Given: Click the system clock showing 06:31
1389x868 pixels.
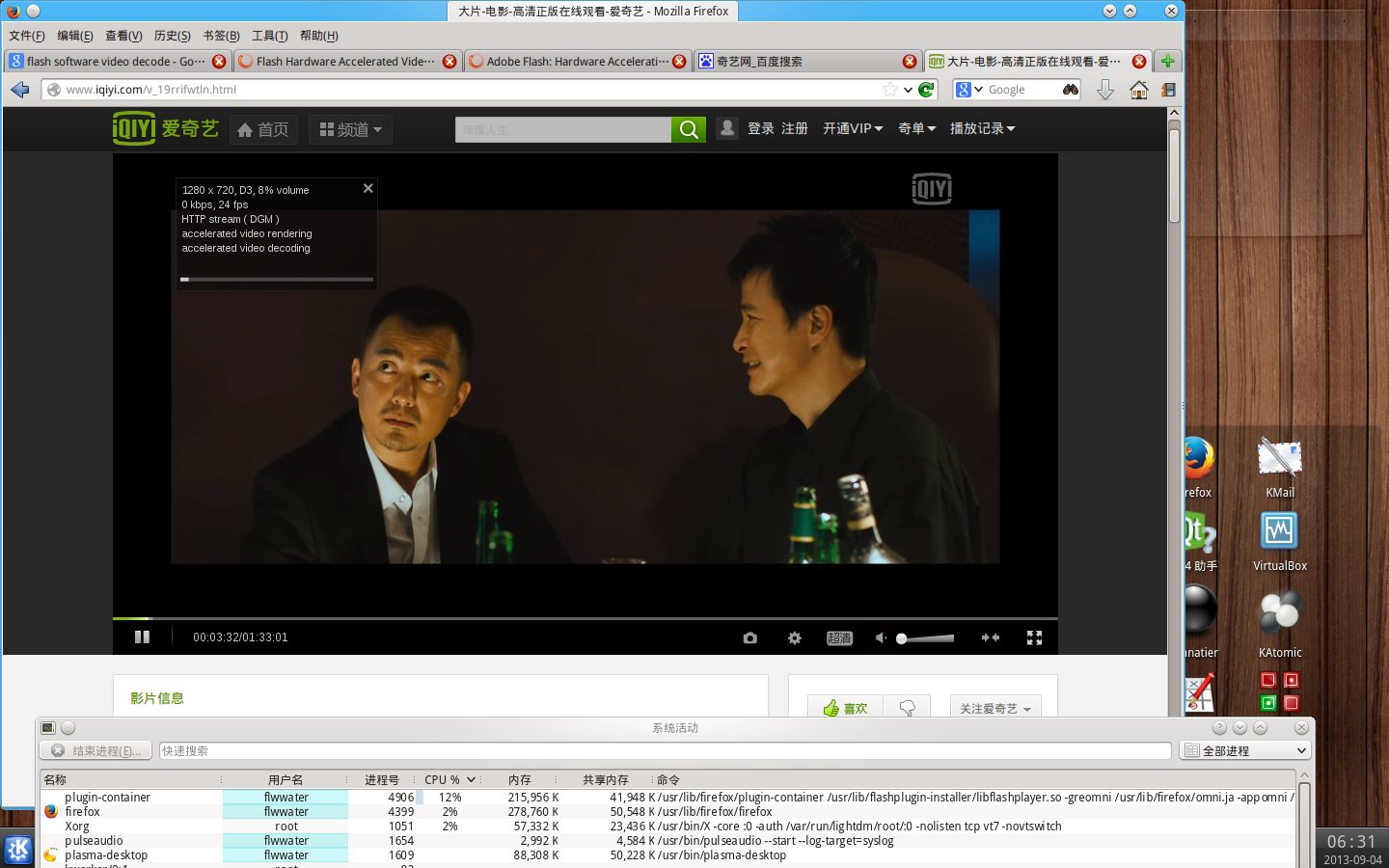Looking at the screenshot, I should (x=1351, y=842).
